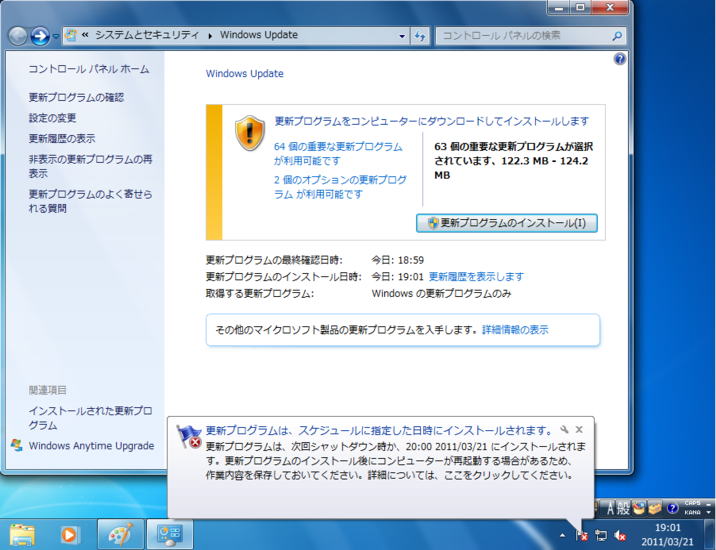Click the 今日: 18:59 last check time
716x550 pixels.
397,260
